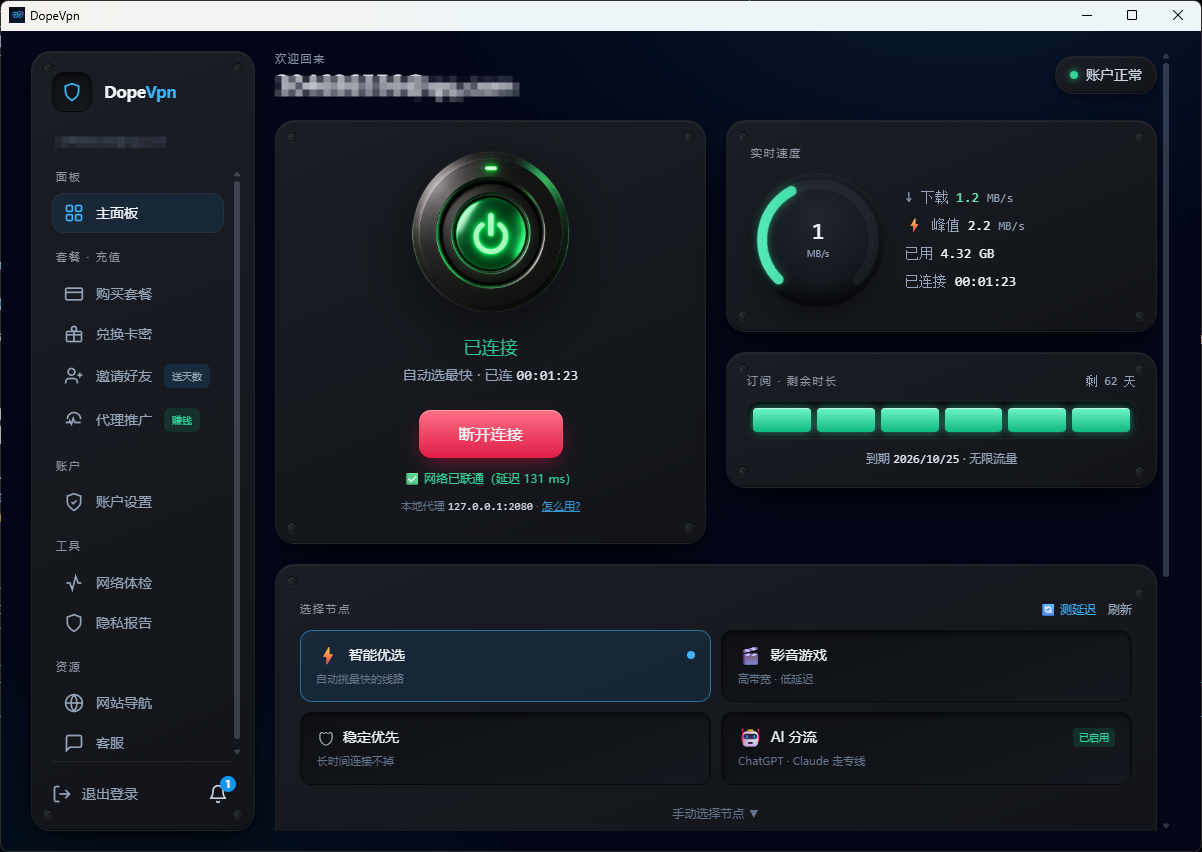Click the red 断开连接 button

491,434
